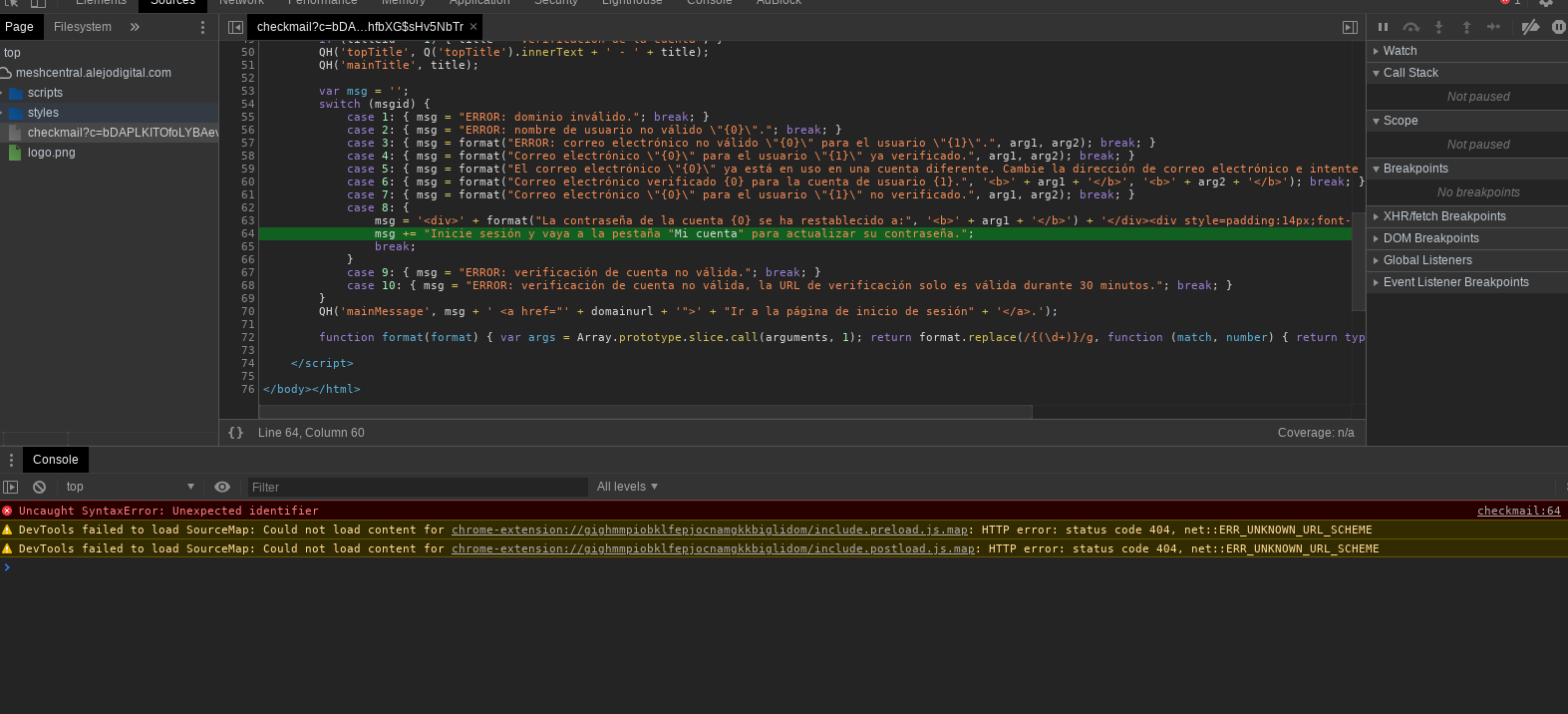This screenshot has width=1568, height=714.
Task: Toggle the file navigator sidebar
Action: [235, 27]
